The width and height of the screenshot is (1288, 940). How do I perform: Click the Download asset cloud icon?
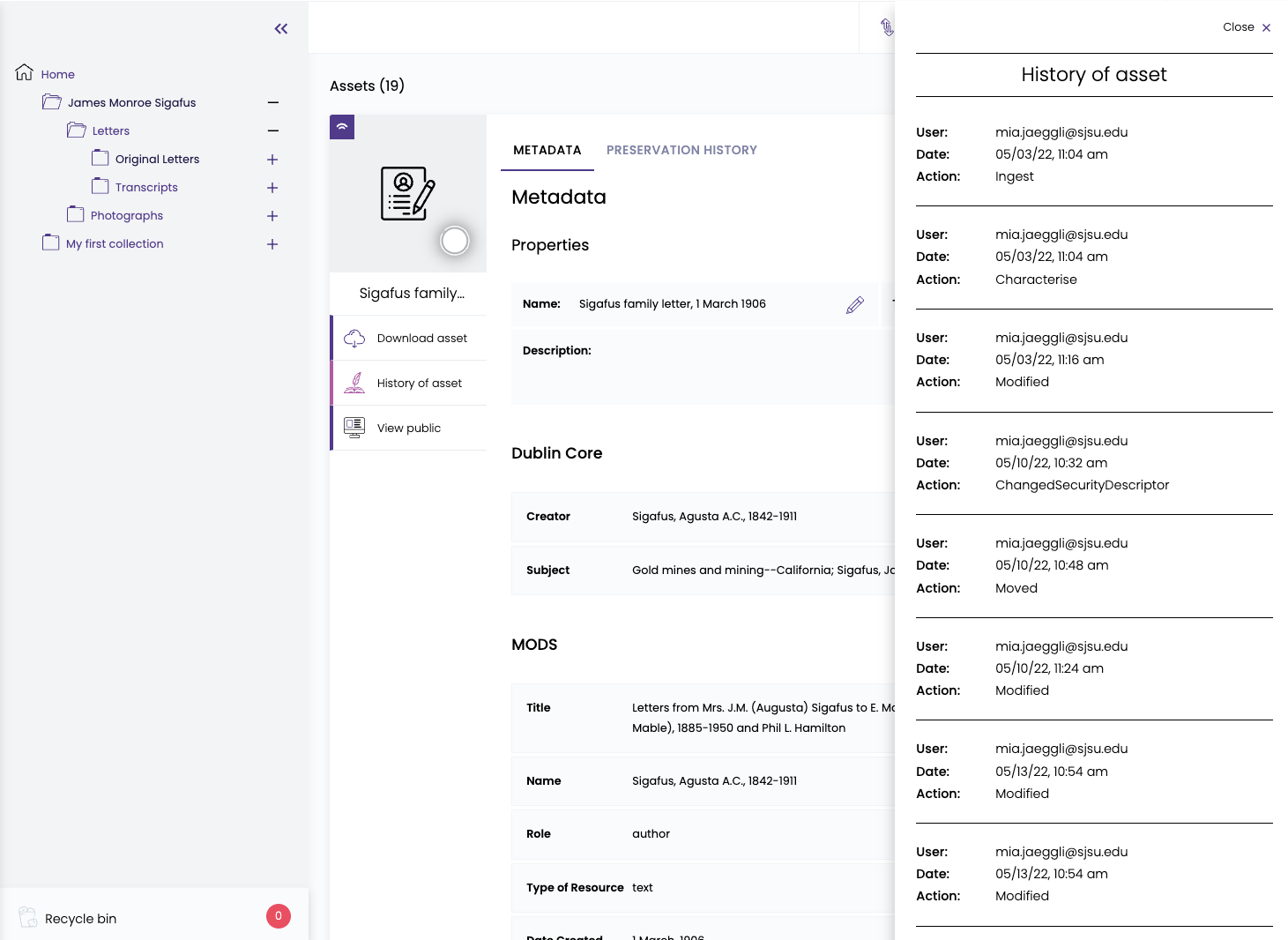(354, 338)
